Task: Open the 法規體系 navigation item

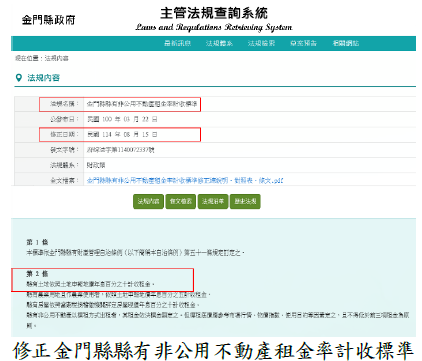Action: [x=219, y=43]
